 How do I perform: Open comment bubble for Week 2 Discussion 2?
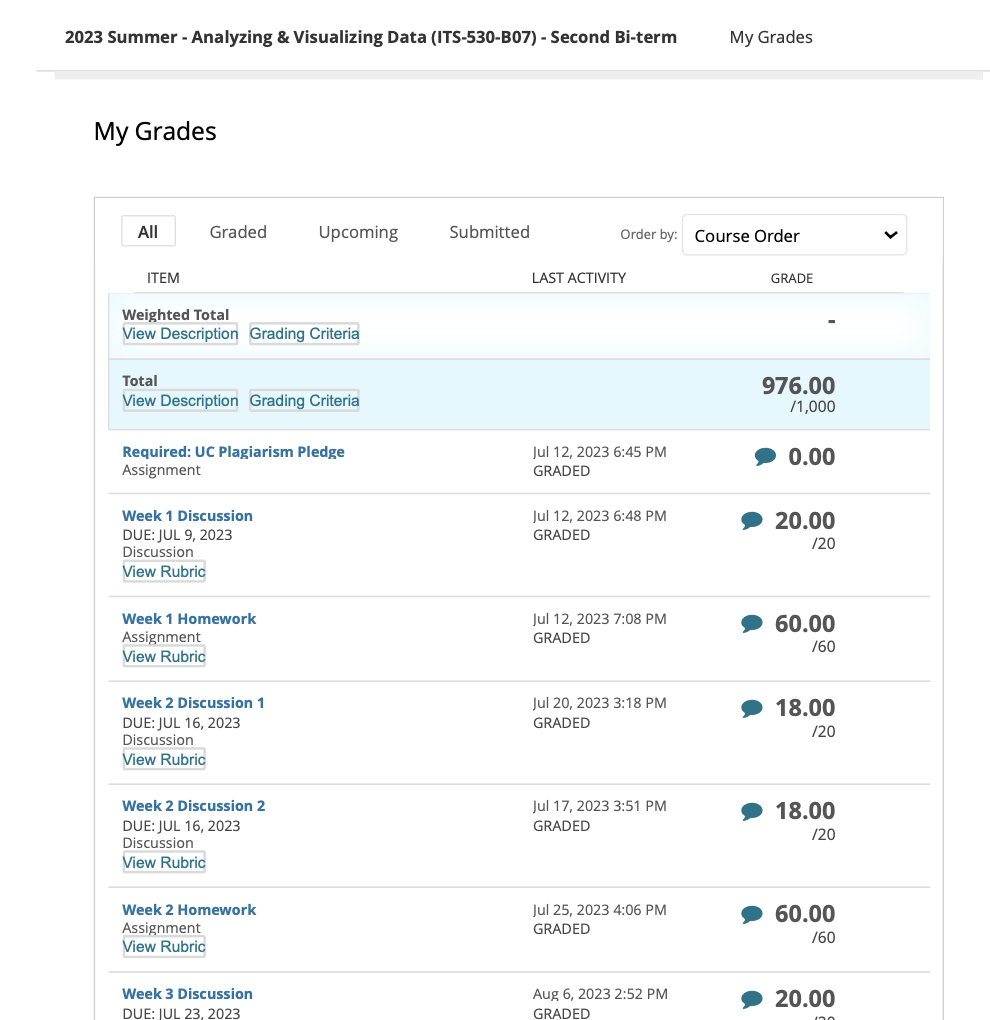pyautogui.click(x=752, y=811)
